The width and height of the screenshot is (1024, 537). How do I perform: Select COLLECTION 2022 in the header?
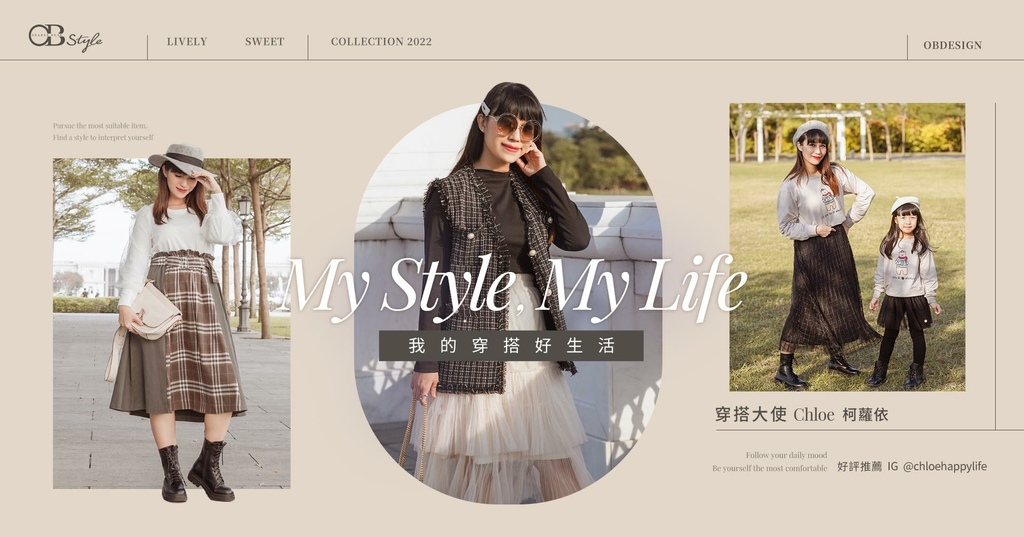pos(381,42)
